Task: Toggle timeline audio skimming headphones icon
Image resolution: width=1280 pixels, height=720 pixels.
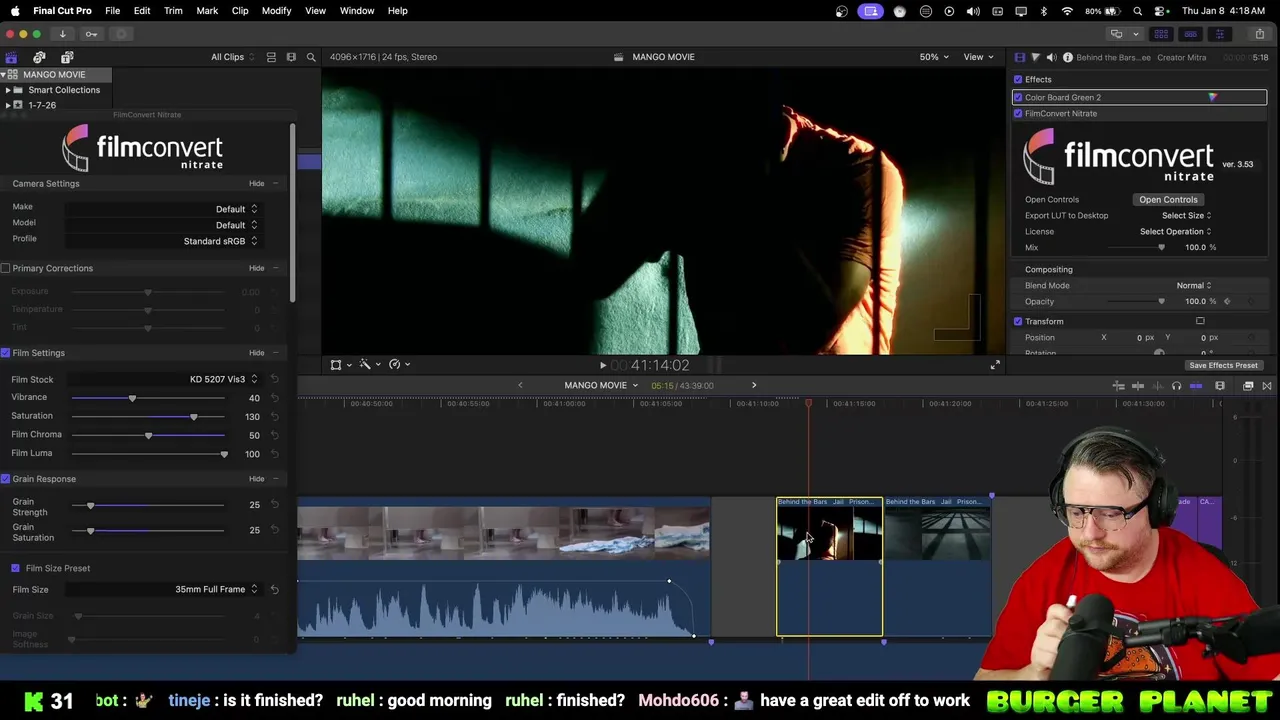Action: tap(1177, 386)
